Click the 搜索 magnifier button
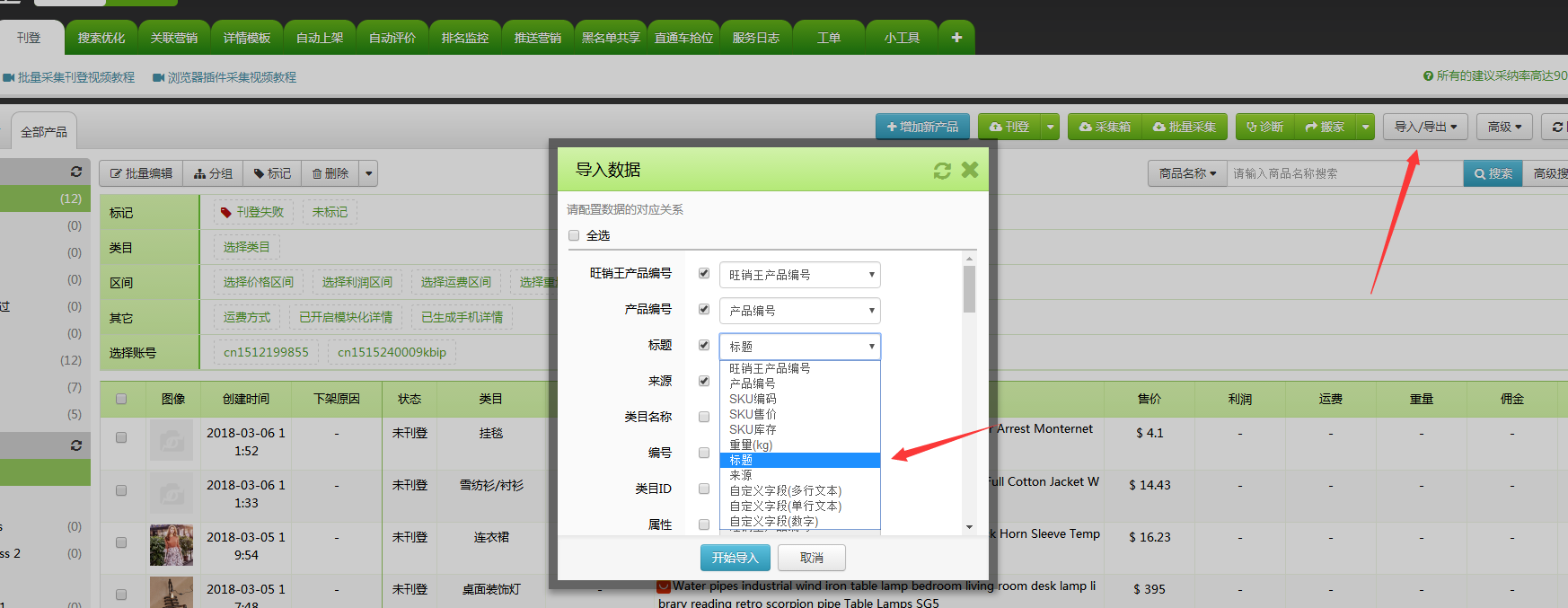This screenshot has width=1568, height=608. [x=1493, y=173]
